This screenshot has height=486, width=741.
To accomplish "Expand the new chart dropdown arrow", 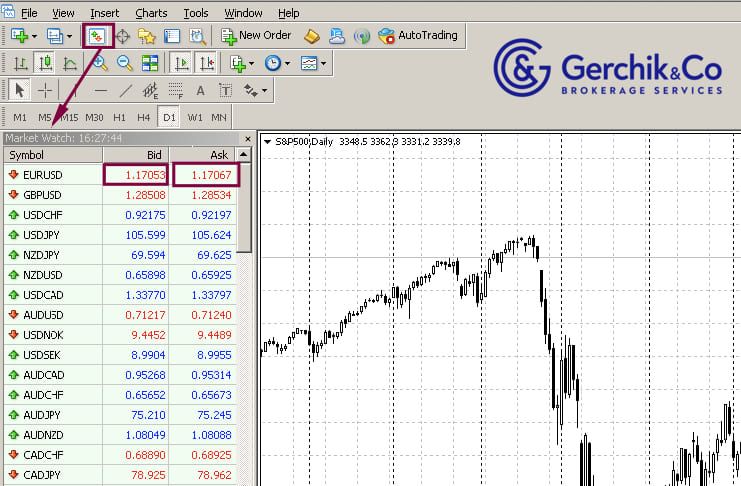I will coord(35,36).
